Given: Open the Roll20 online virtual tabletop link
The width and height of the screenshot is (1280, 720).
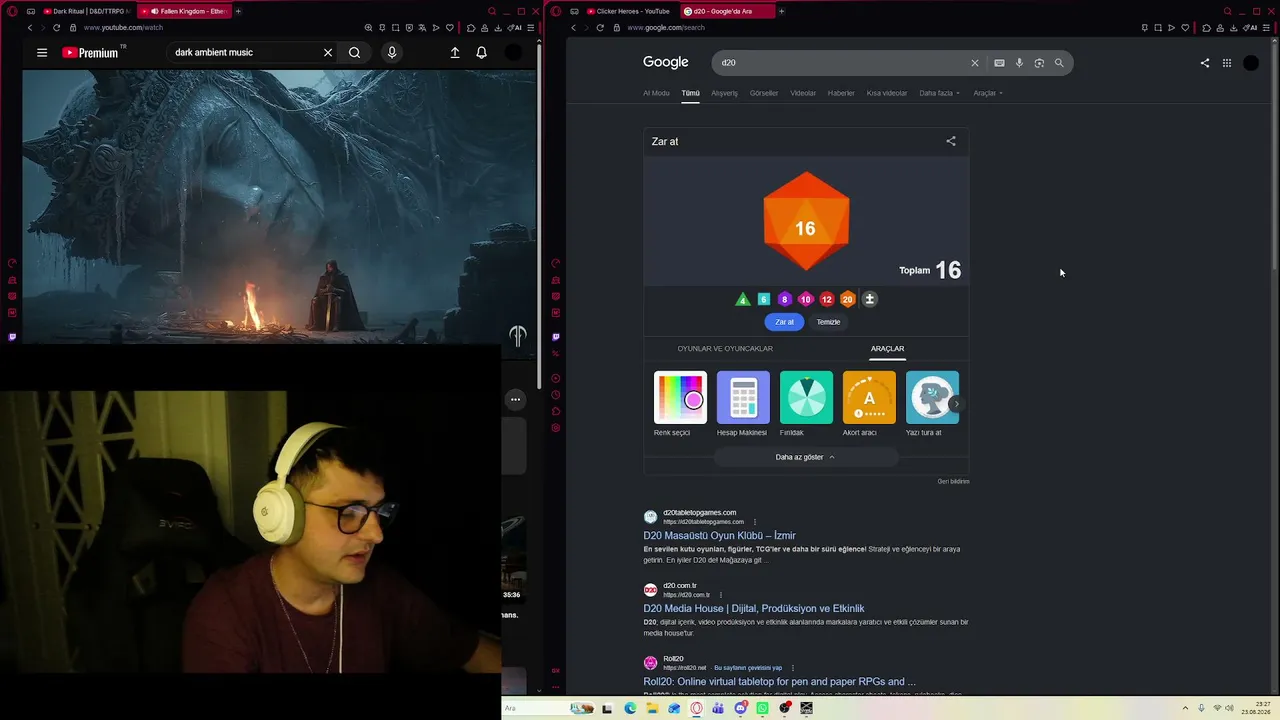Looking at the screenshot, I should (x=779, y=682).
